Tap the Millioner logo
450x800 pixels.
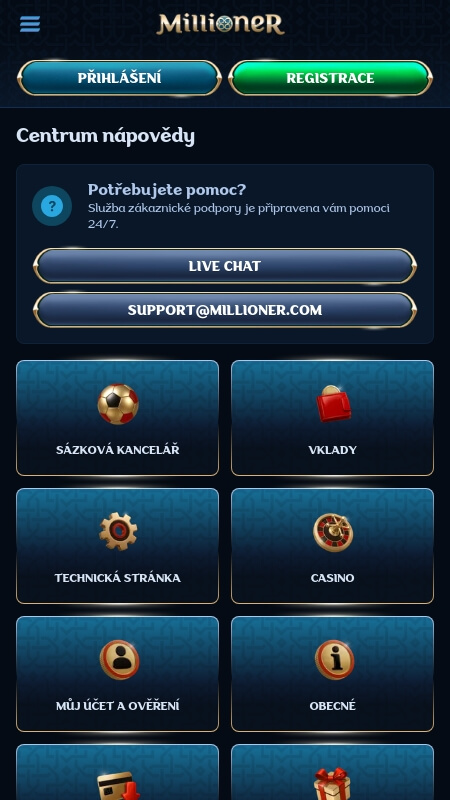(220, 24)
